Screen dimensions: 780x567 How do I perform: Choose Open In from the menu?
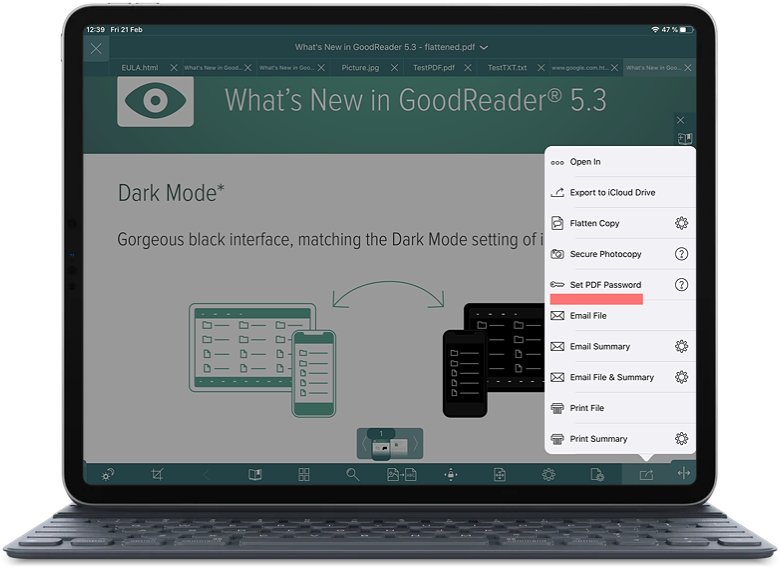pyautogui.click(x=621, y=162)
